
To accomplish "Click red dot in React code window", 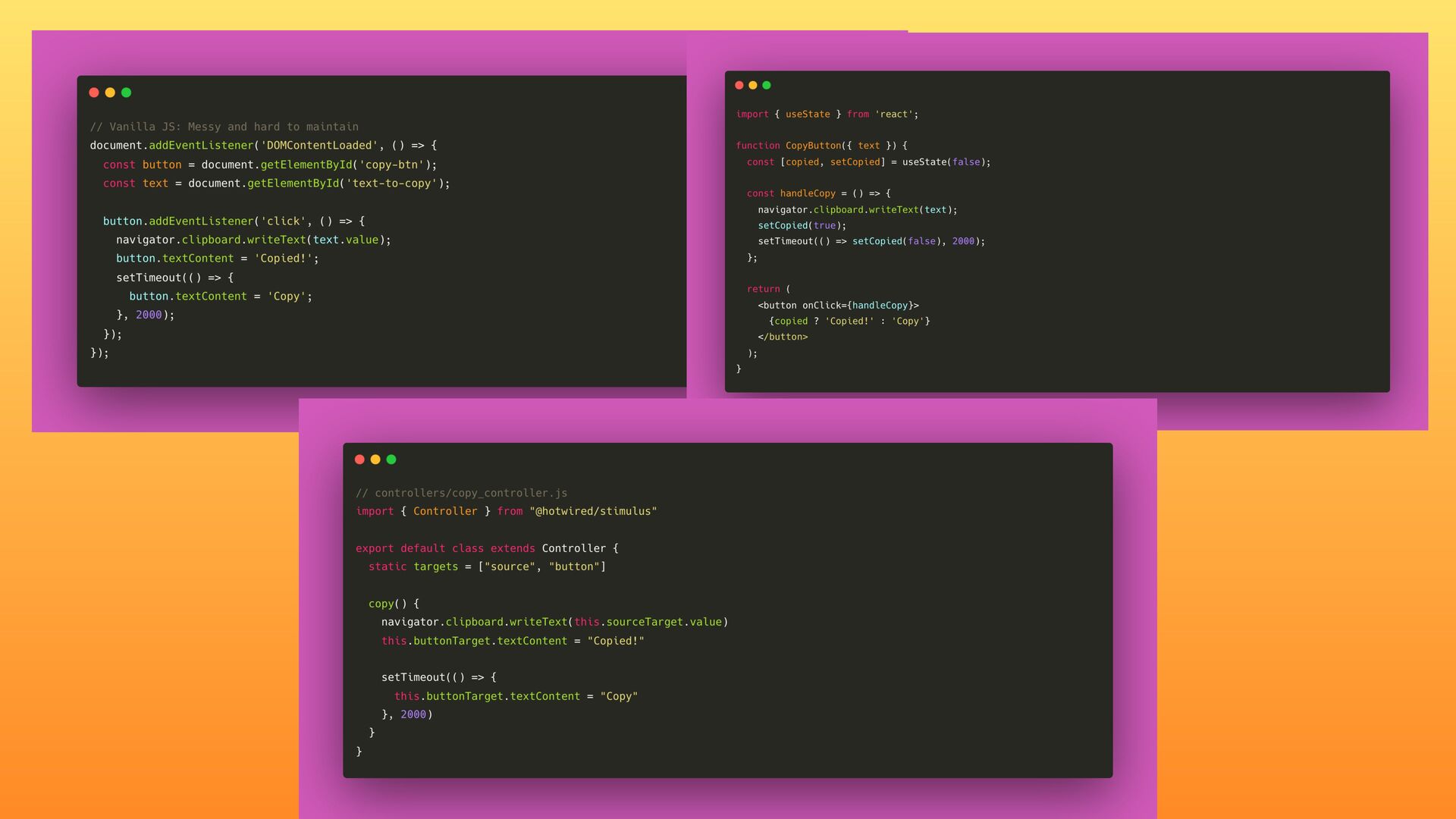I will 739,86.
